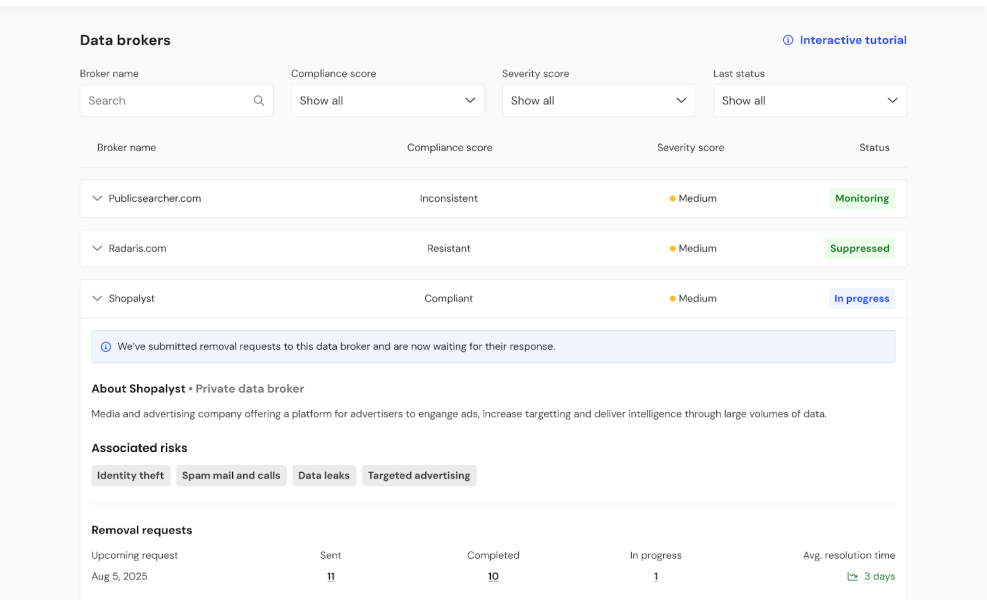The height and width of the screenshot is (600, 987).
Task: Select the Identity theft risk tag
Action: click(x=131, y=476)
